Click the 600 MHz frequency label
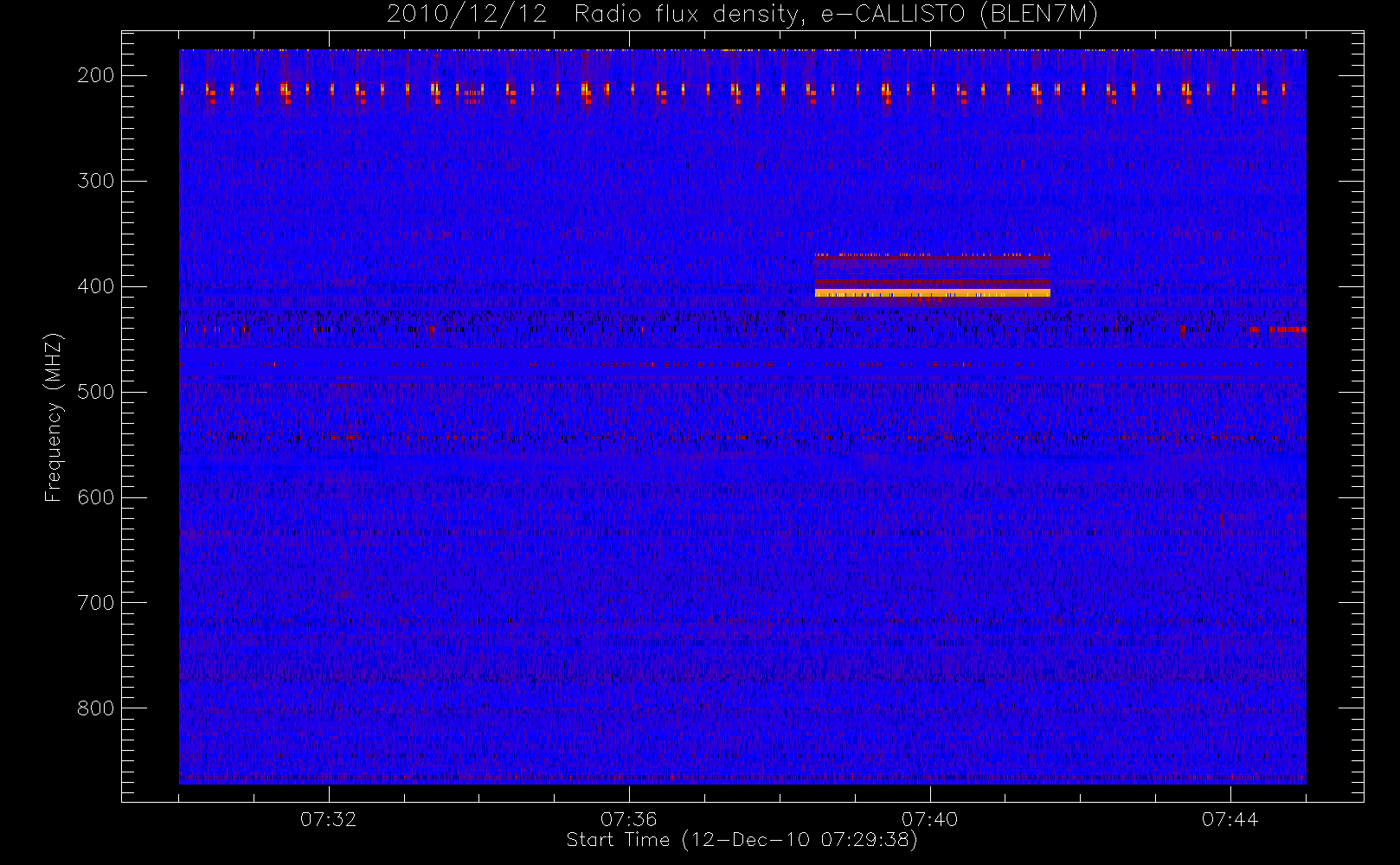1400x865 pixels. [x=95, y=497]
